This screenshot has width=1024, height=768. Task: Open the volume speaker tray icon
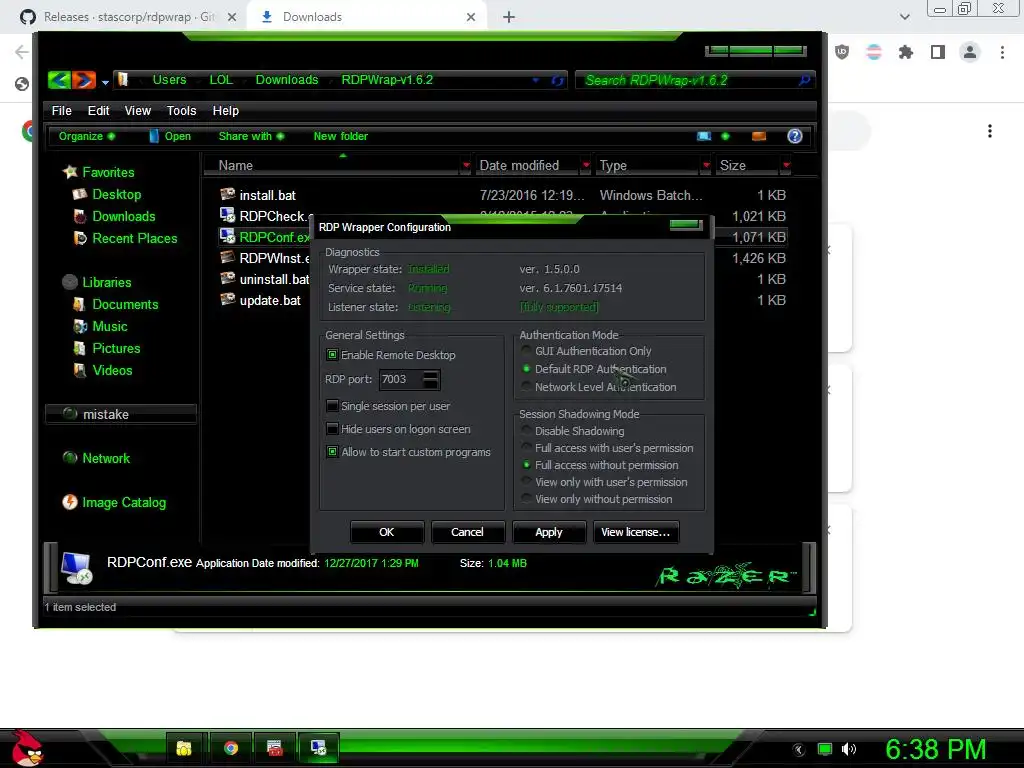[x=848, y=749]
